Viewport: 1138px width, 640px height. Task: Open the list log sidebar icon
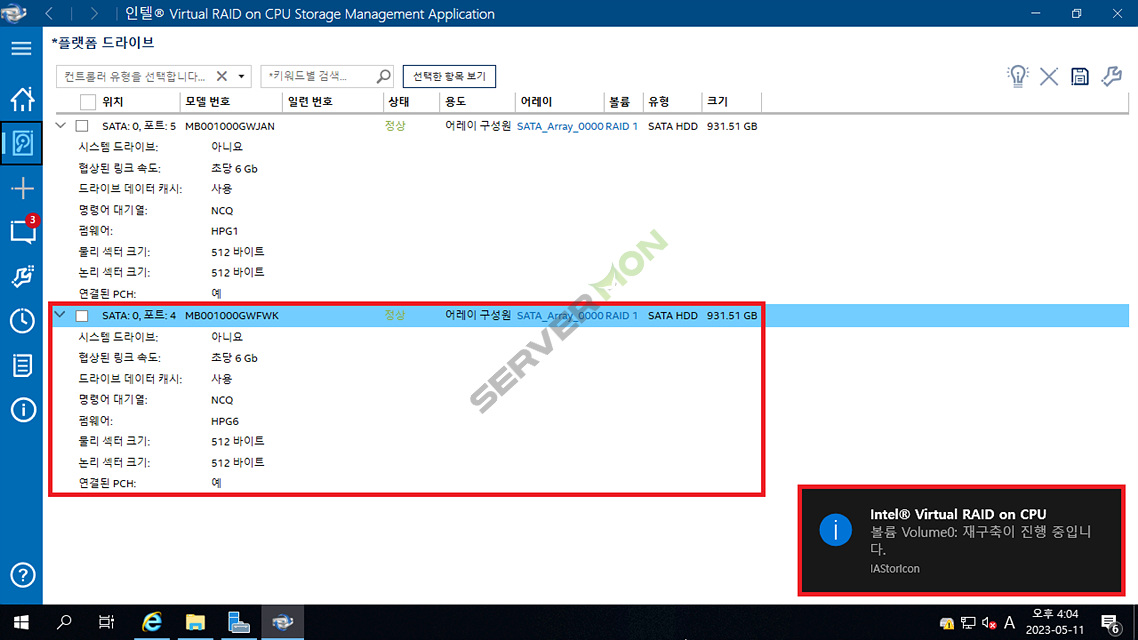pos(22,365)
